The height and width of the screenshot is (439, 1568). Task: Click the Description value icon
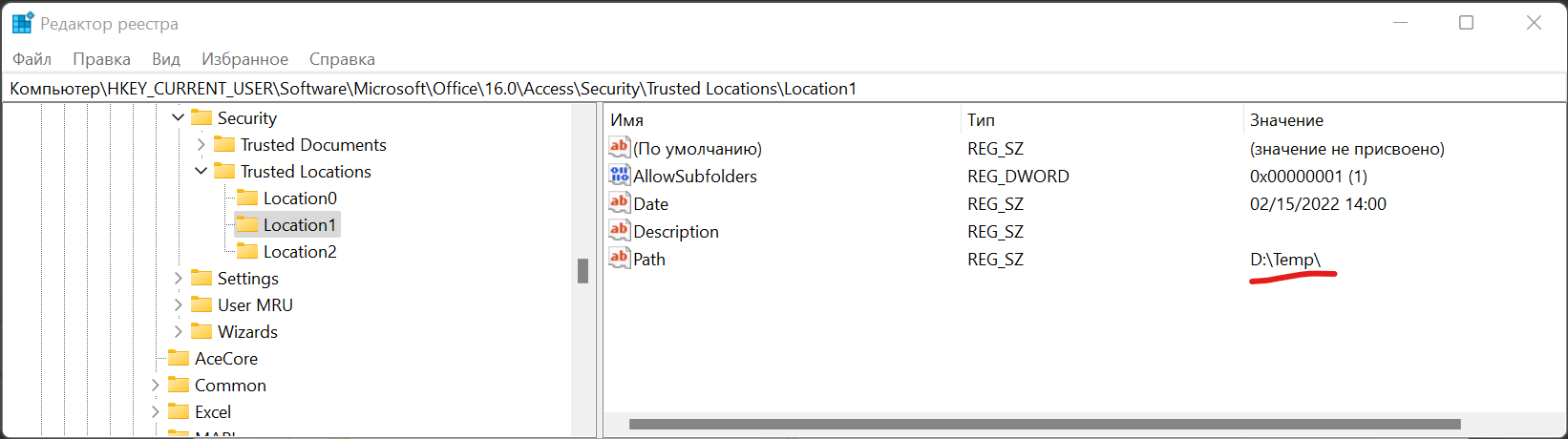[x=620, y=231]
